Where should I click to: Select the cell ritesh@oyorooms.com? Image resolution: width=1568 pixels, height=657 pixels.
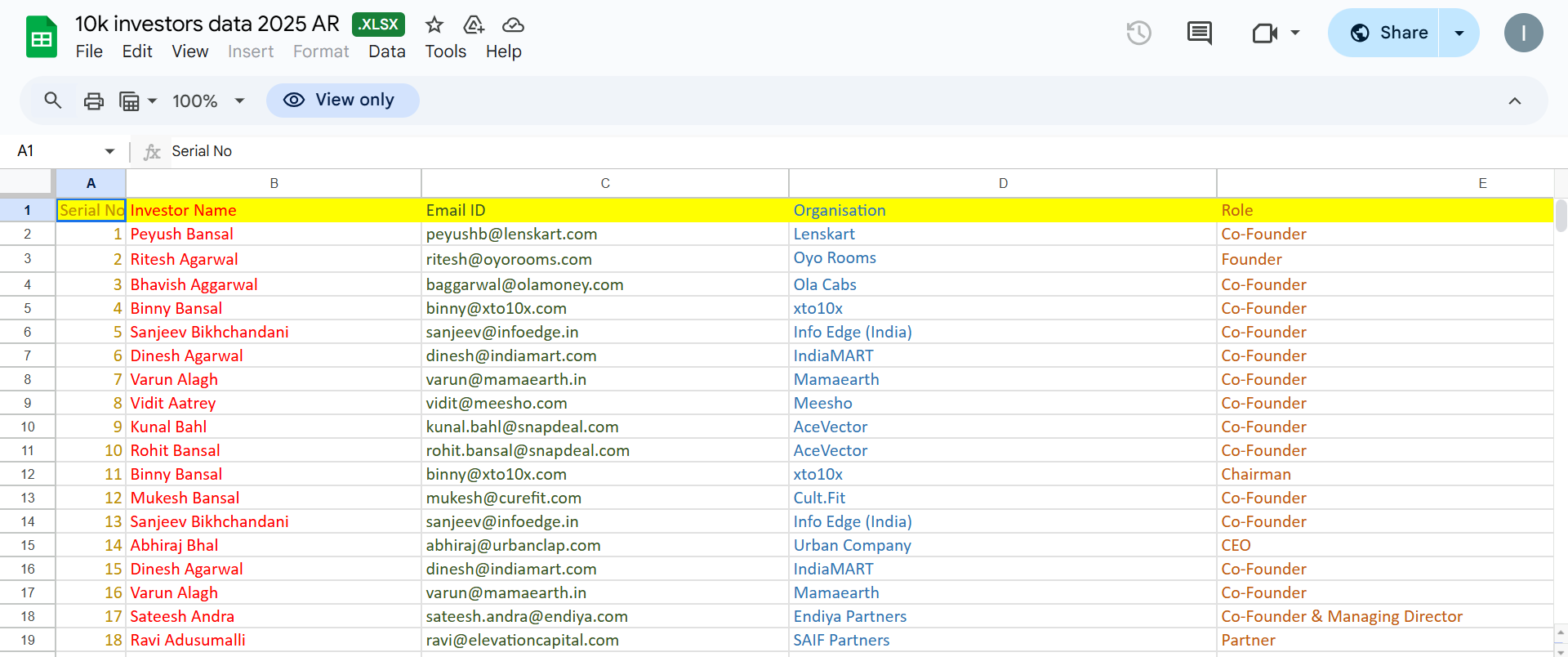pyautogui.click(x=605, y=259)
